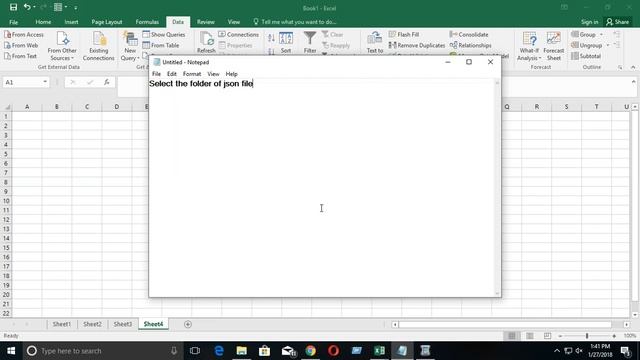Click the Save icon in Excel title bar
Image resolution: width=640 pixels, height=360 pixels.
[13, 7]
